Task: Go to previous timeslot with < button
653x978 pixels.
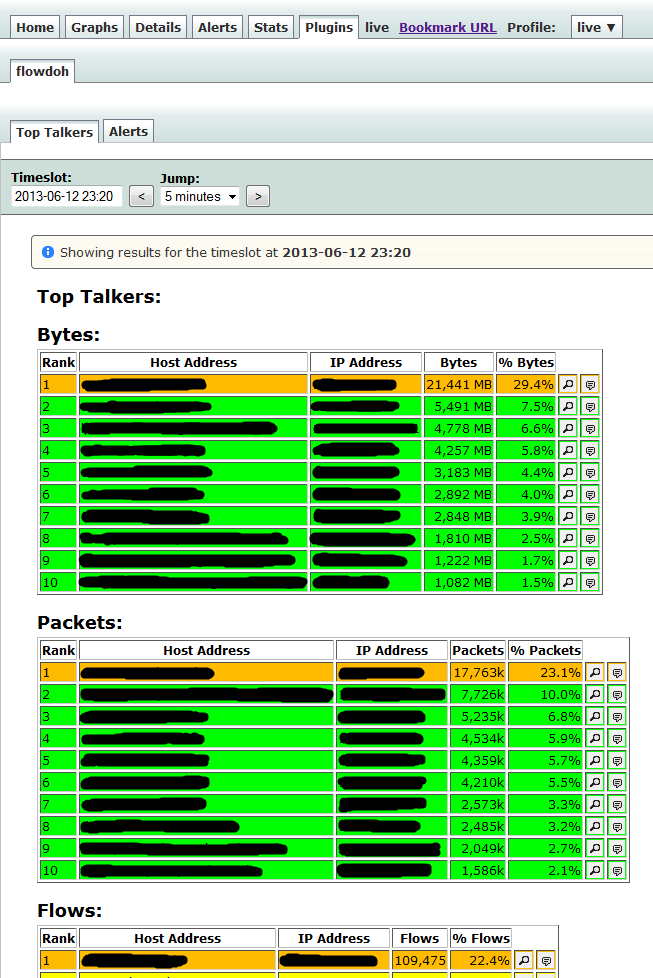Action: [x=142, y=196]
